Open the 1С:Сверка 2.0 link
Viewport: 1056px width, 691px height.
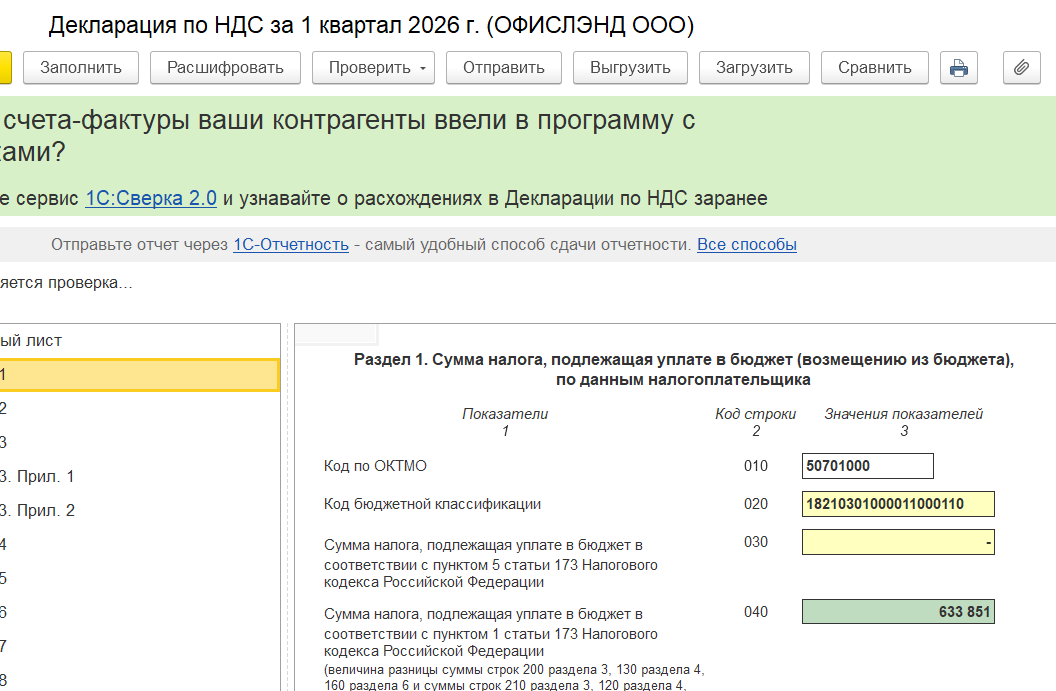151,198
